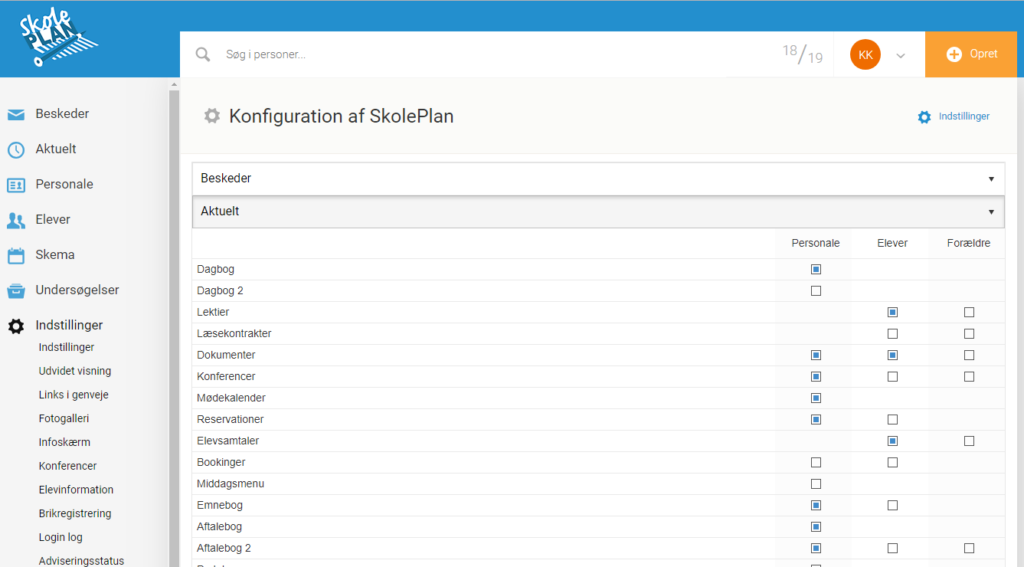Open Beskeder in the sidebar
The width and height of the screenshot is (1024, 567).
62,114
